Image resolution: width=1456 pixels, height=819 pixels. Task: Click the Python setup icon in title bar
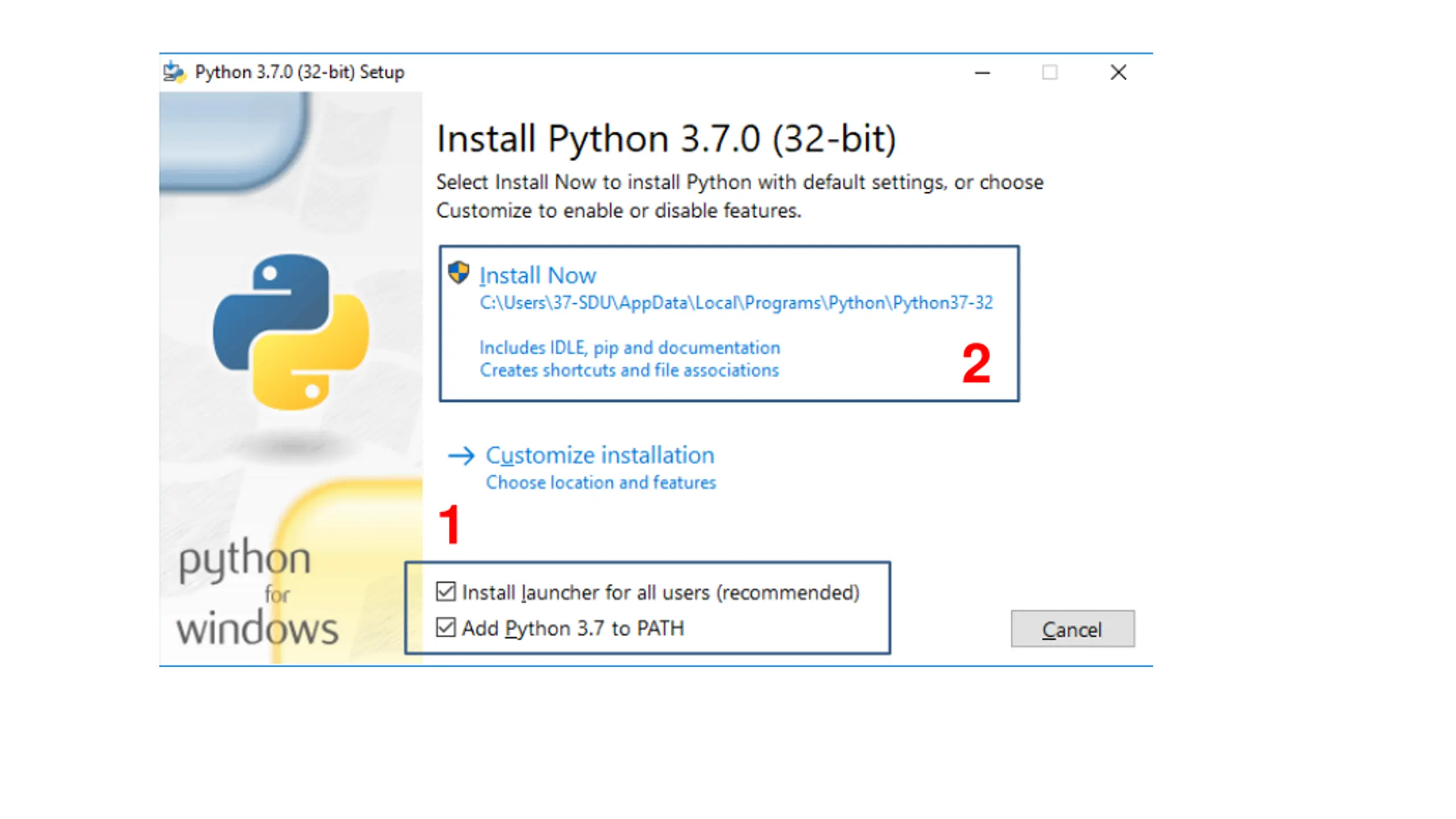pos(173,72)
